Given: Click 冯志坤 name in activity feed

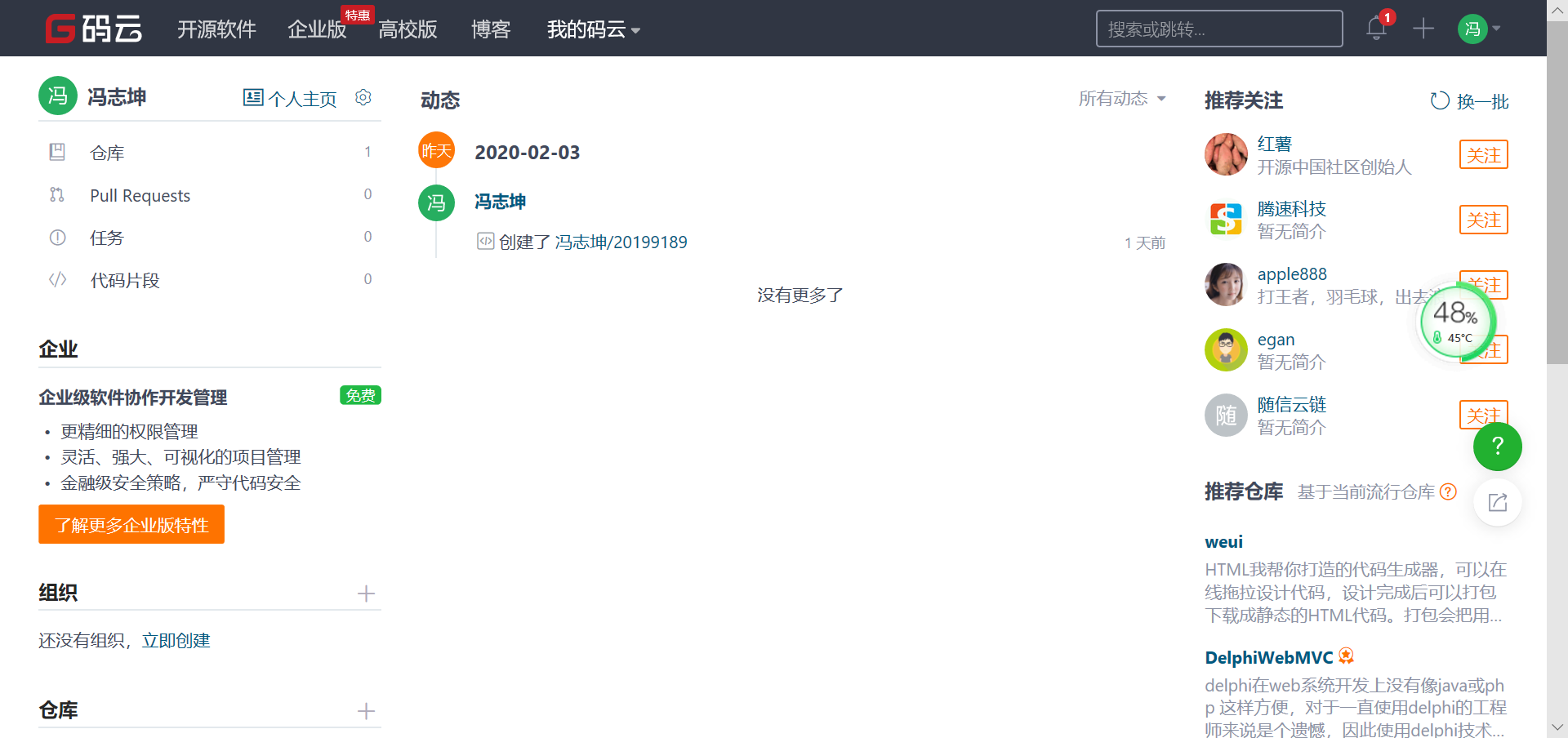Looking at the screenshot, I should click(x=501, y=201).
